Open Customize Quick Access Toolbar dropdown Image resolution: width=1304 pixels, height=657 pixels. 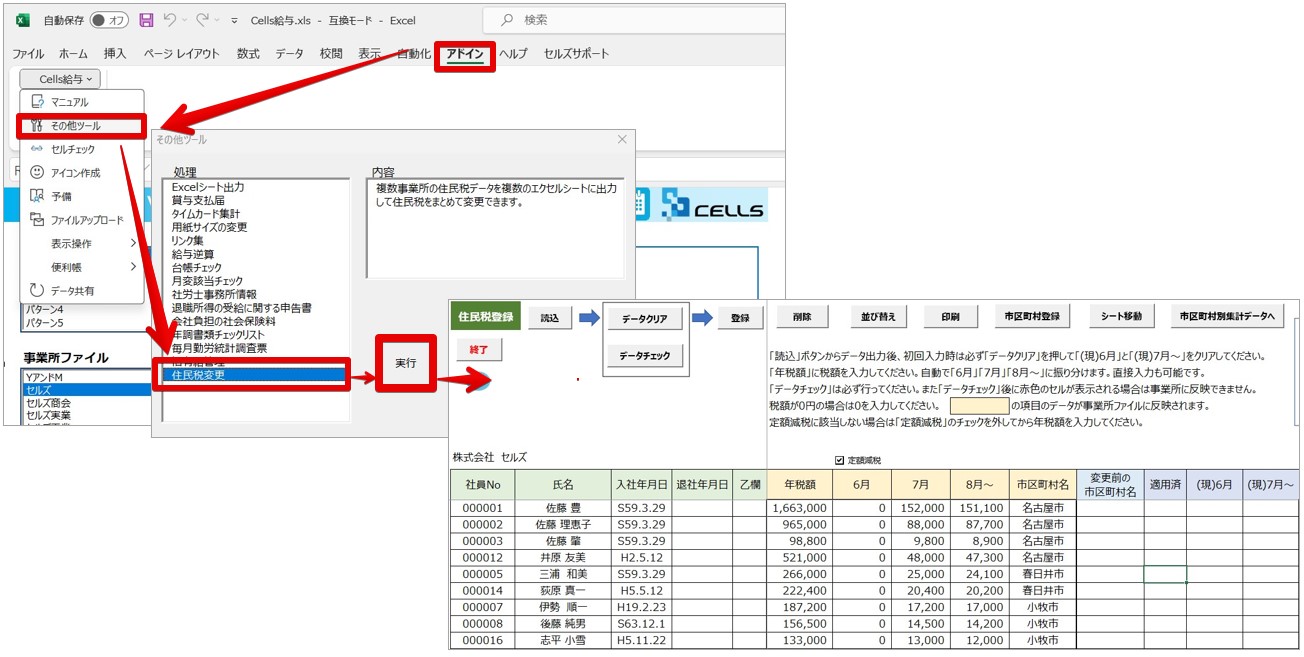[234, 21]
